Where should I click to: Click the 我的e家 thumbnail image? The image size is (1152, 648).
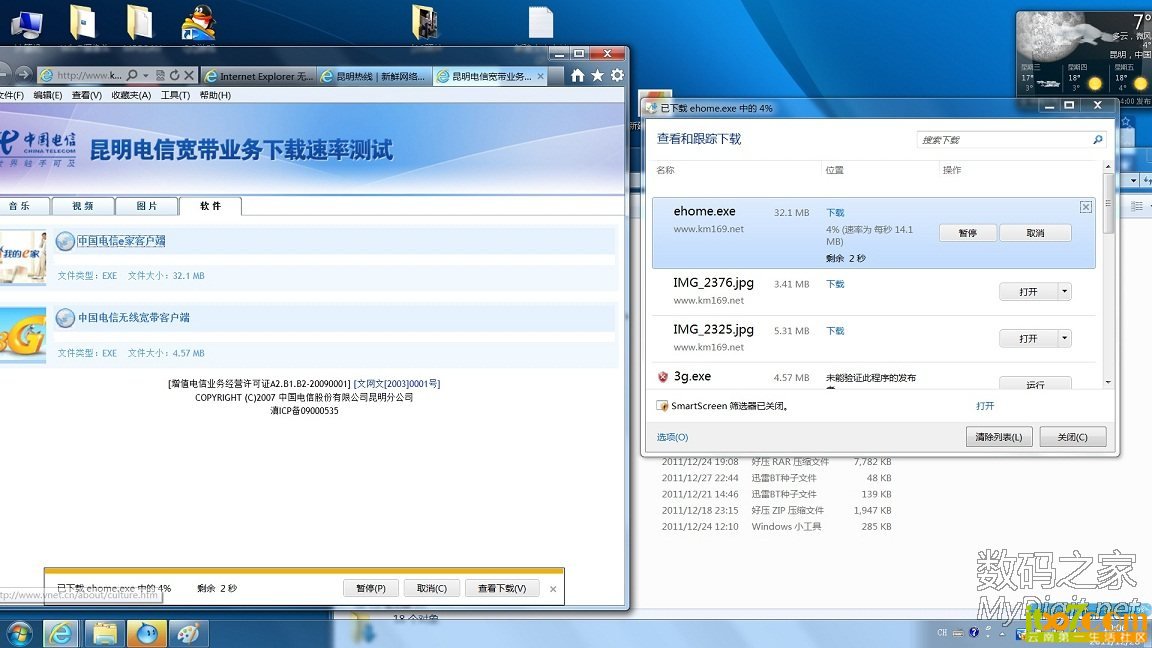(x=23, y=257)
